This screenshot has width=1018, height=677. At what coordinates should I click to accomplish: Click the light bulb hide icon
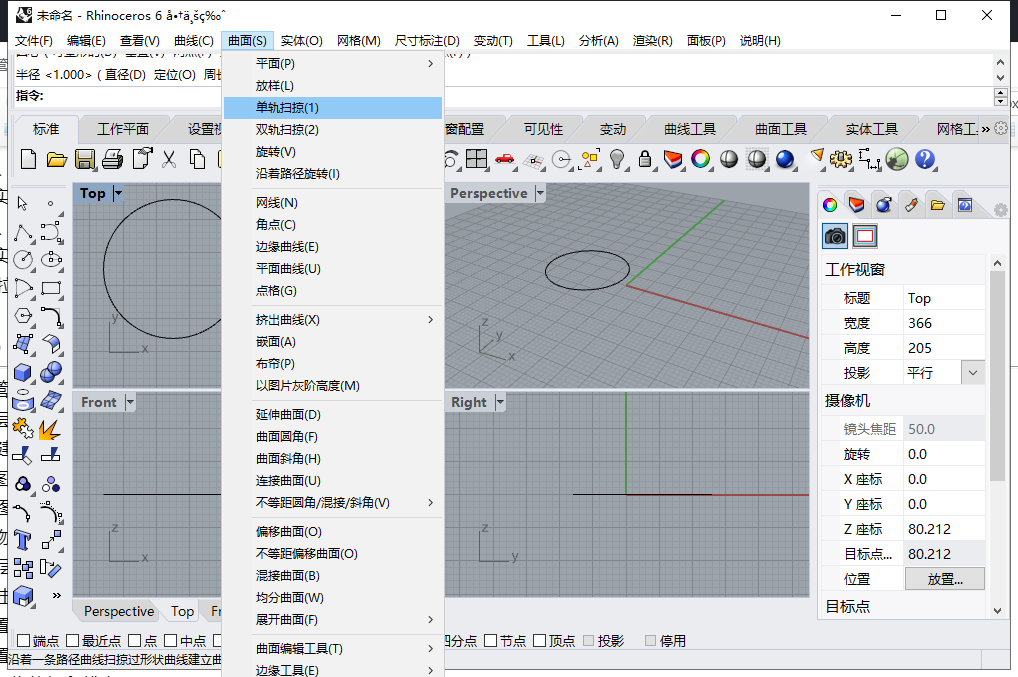click(617, 159)
